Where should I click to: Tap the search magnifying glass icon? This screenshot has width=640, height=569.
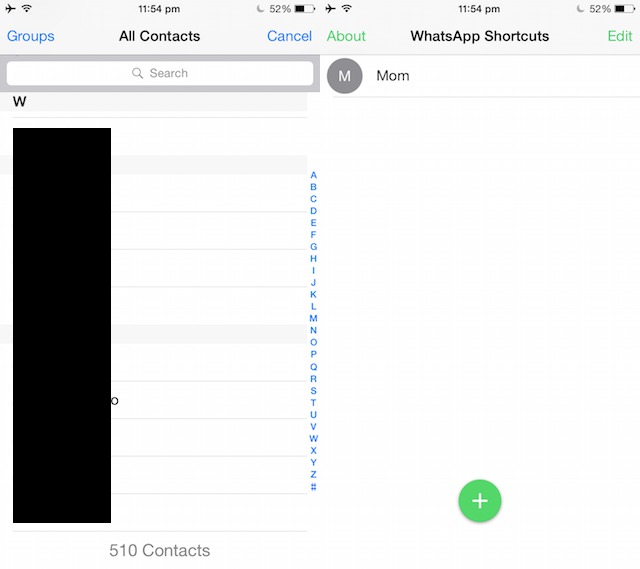[x=138, y=73]
